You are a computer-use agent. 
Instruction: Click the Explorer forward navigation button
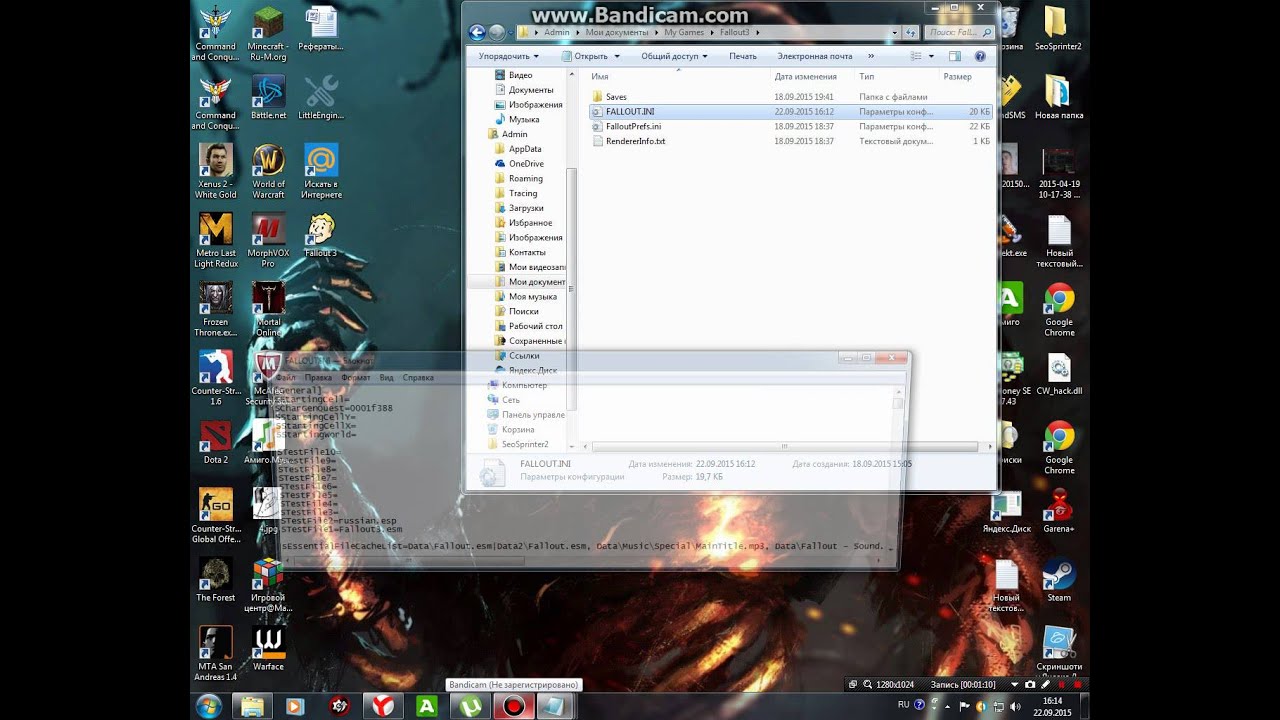point(497,32)
